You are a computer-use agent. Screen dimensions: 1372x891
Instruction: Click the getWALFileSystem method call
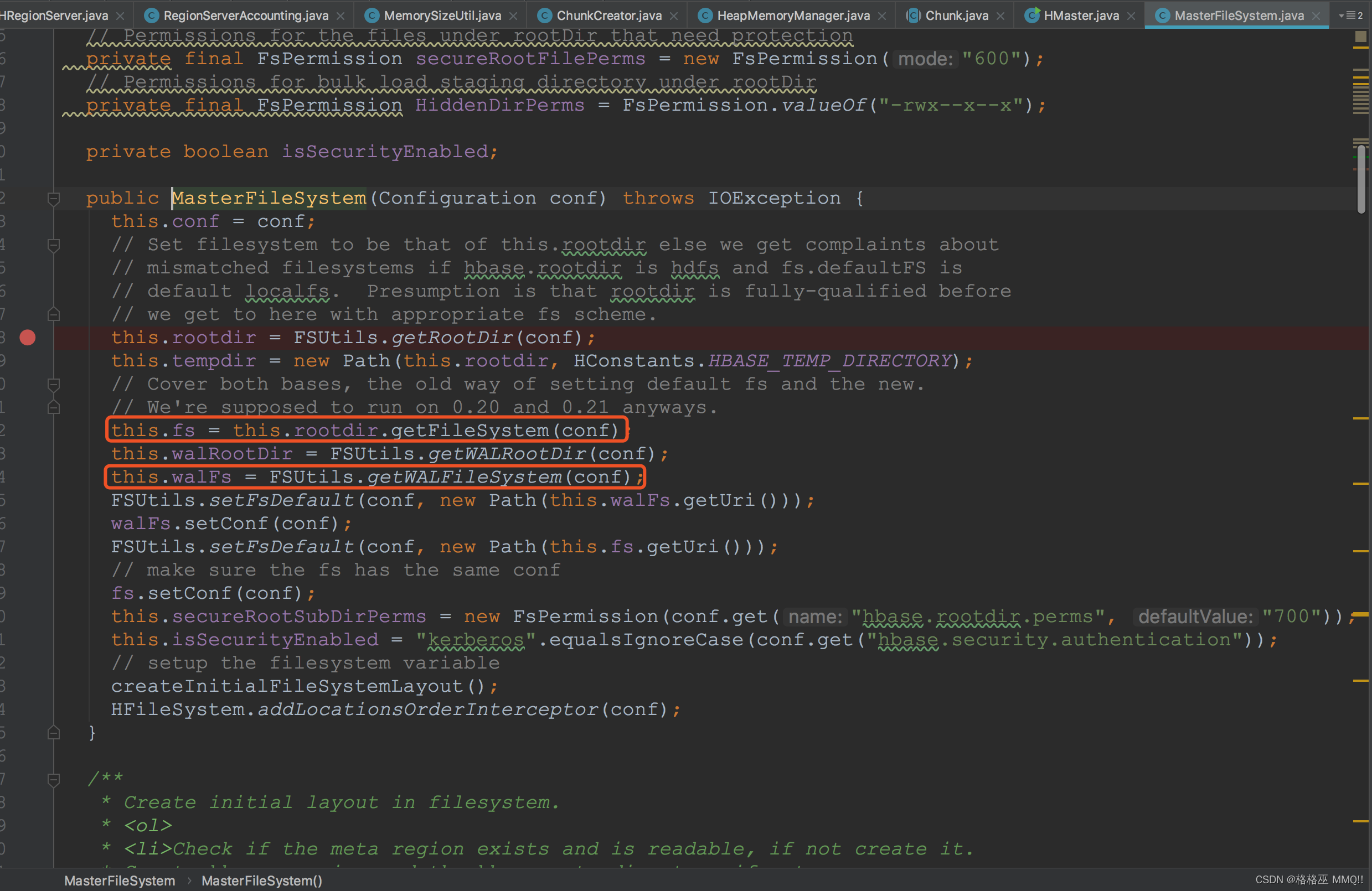tap(464, 477)
